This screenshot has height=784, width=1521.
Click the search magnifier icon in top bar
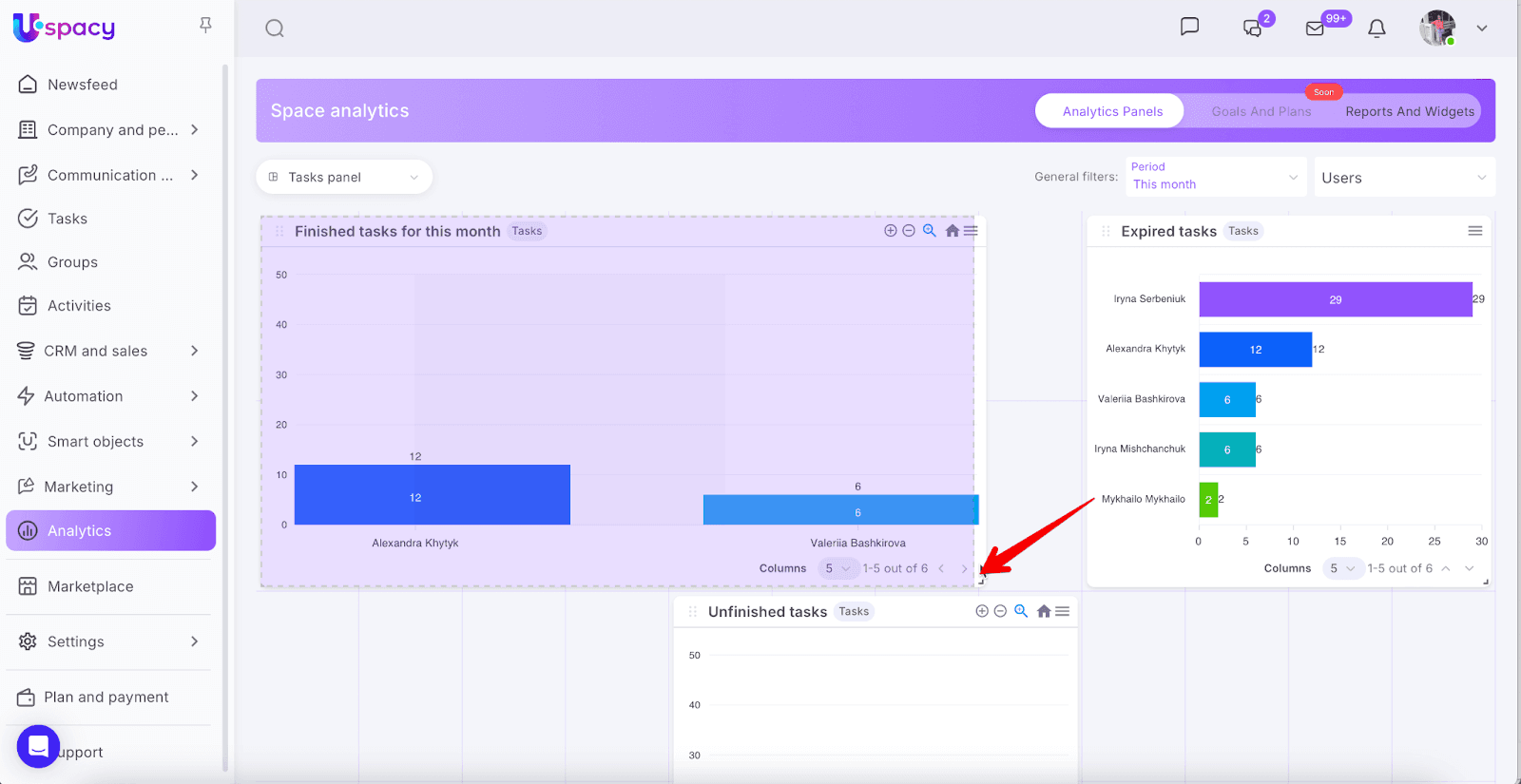point(275,29)
